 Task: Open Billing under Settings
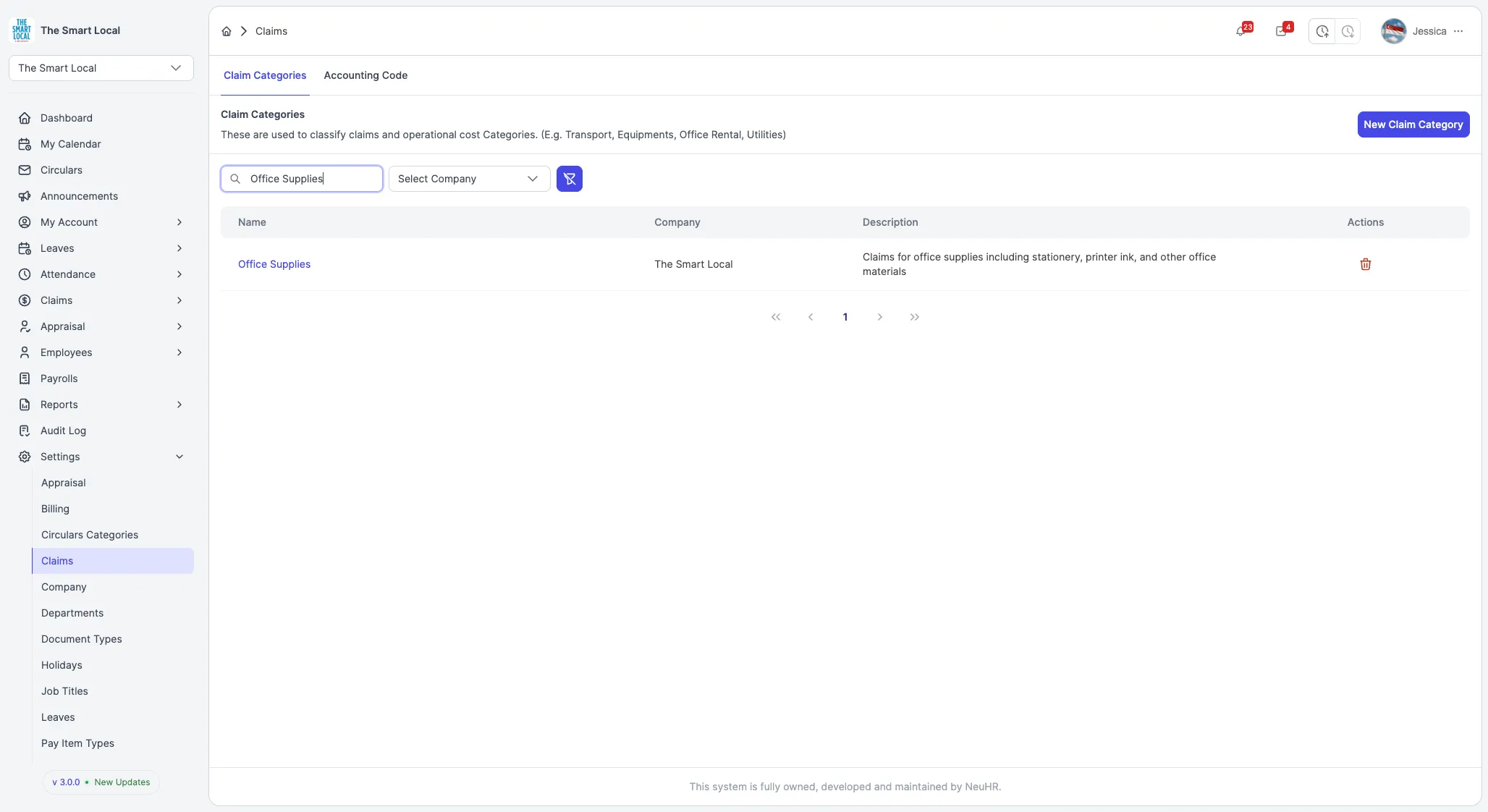coord(55,509)
